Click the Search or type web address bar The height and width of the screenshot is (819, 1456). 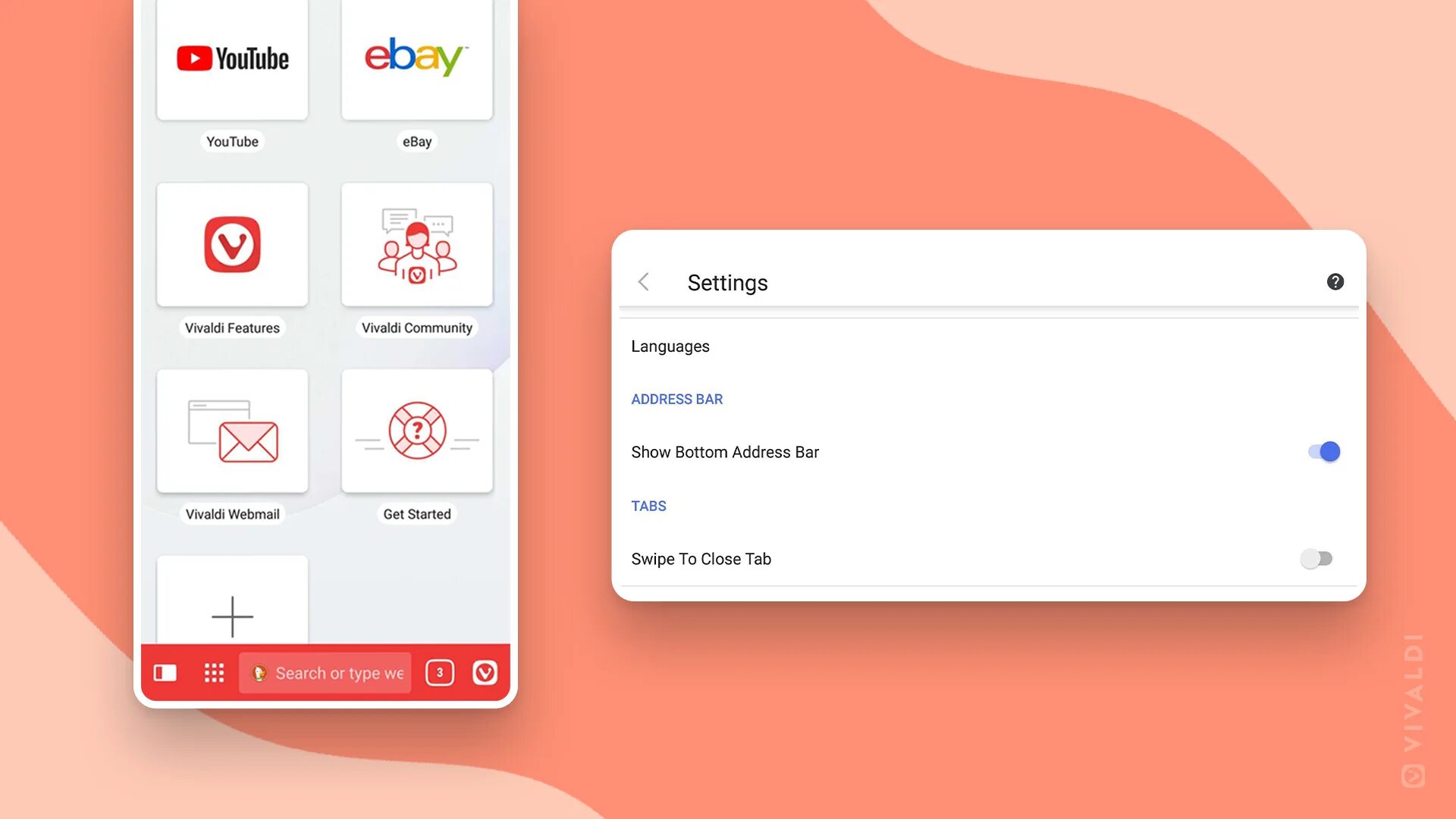[x=325, y=672]
